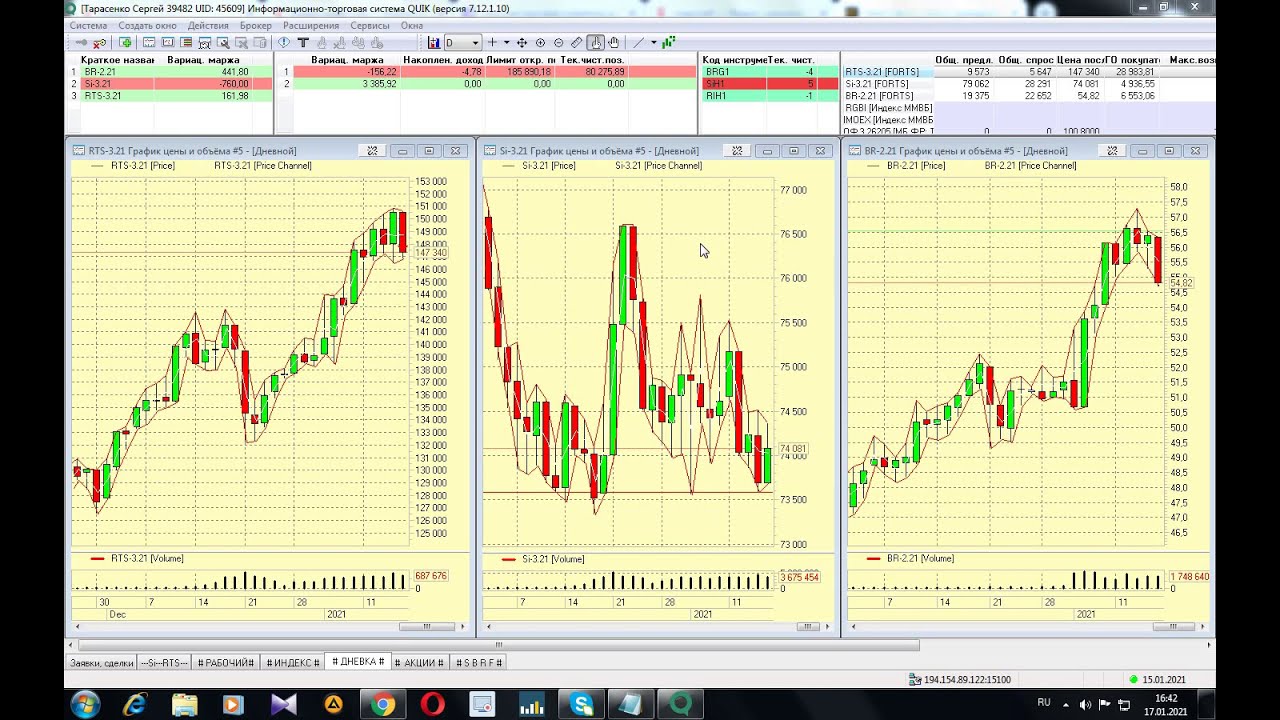
Task: Select RTS-3.21 row in margin table
Action: pos(168,96)
